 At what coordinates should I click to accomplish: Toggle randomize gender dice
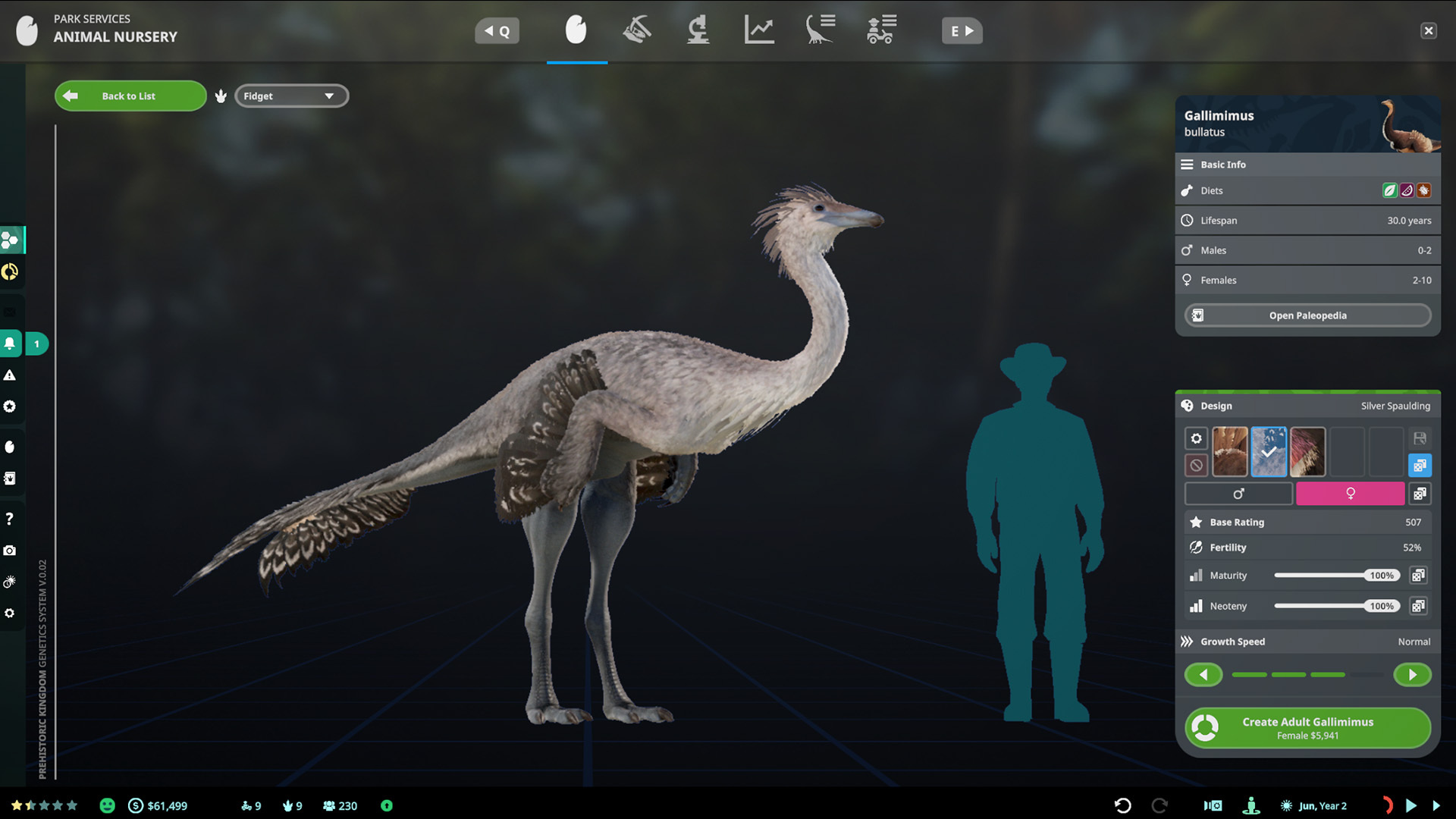pos(1420,494)
